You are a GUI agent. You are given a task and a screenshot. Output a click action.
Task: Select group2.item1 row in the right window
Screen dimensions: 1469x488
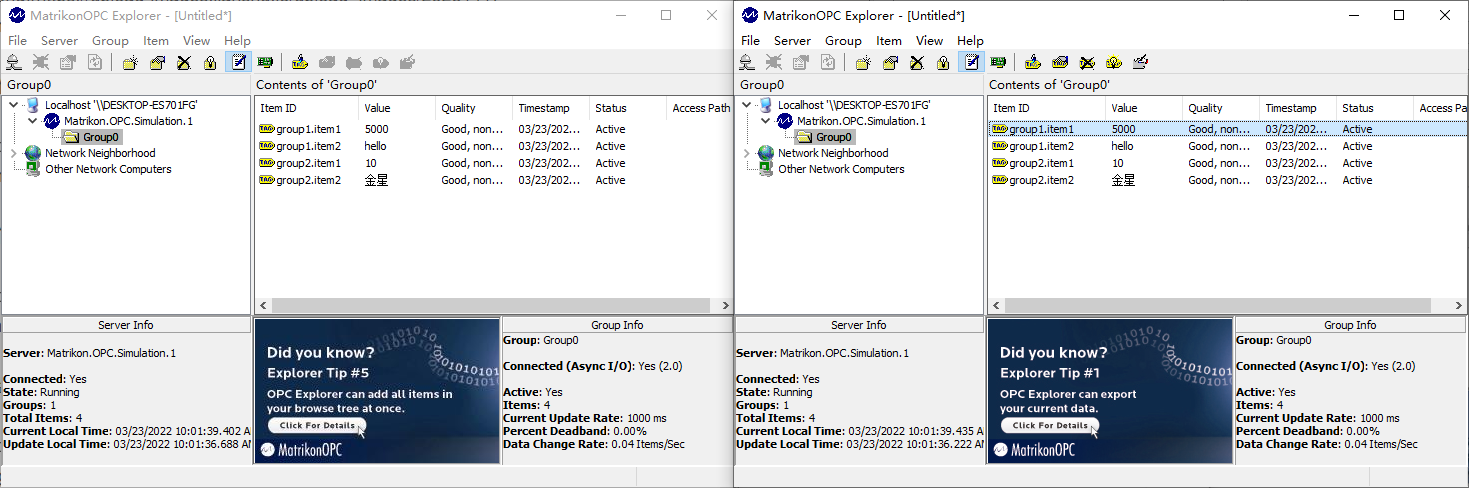pos(1227,163)
